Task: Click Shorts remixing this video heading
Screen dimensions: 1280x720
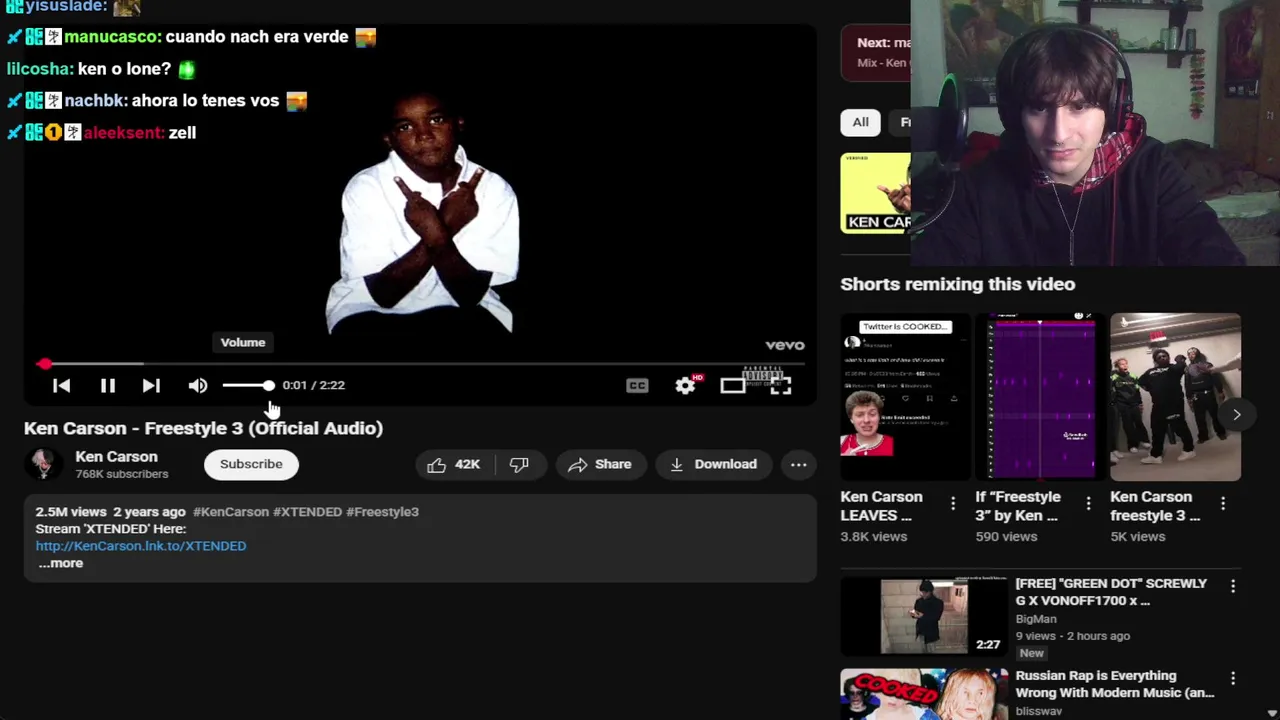Action: click(x=958, y=284)
